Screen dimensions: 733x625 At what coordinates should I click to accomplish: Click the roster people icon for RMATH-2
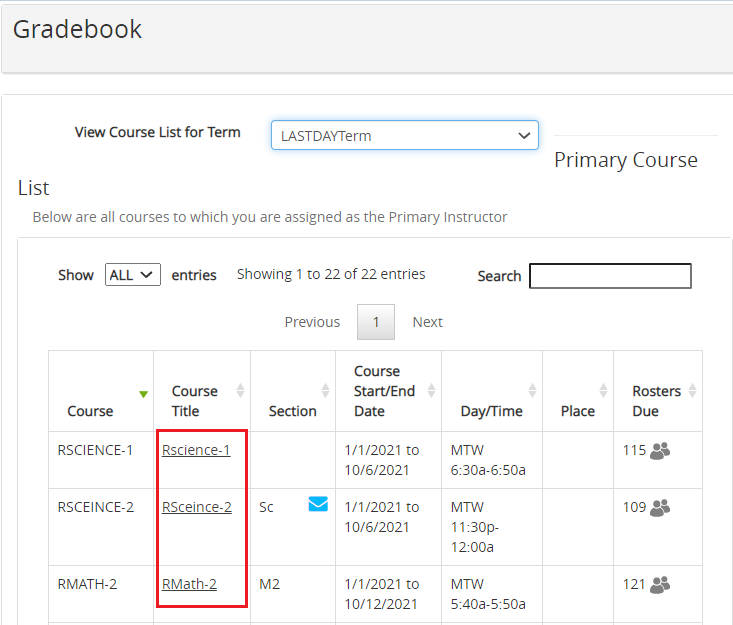click(660, 585)
